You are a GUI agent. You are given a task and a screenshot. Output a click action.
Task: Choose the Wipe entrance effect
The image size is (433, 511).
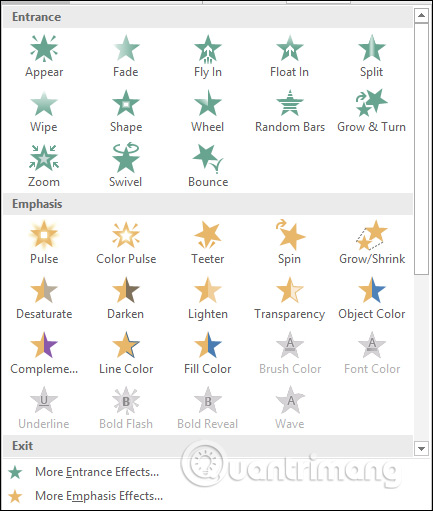click(x=44, y=111)
